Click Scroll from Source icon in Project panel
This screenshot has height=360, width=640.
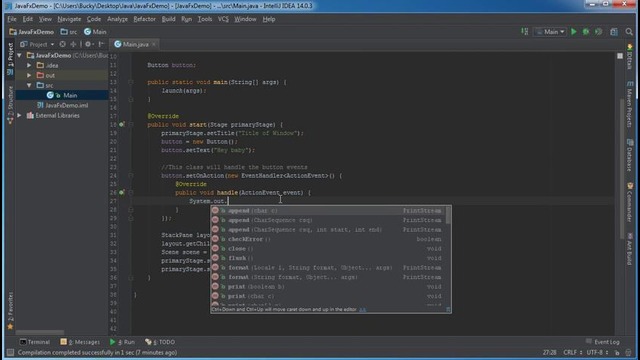tap(62, 44)
